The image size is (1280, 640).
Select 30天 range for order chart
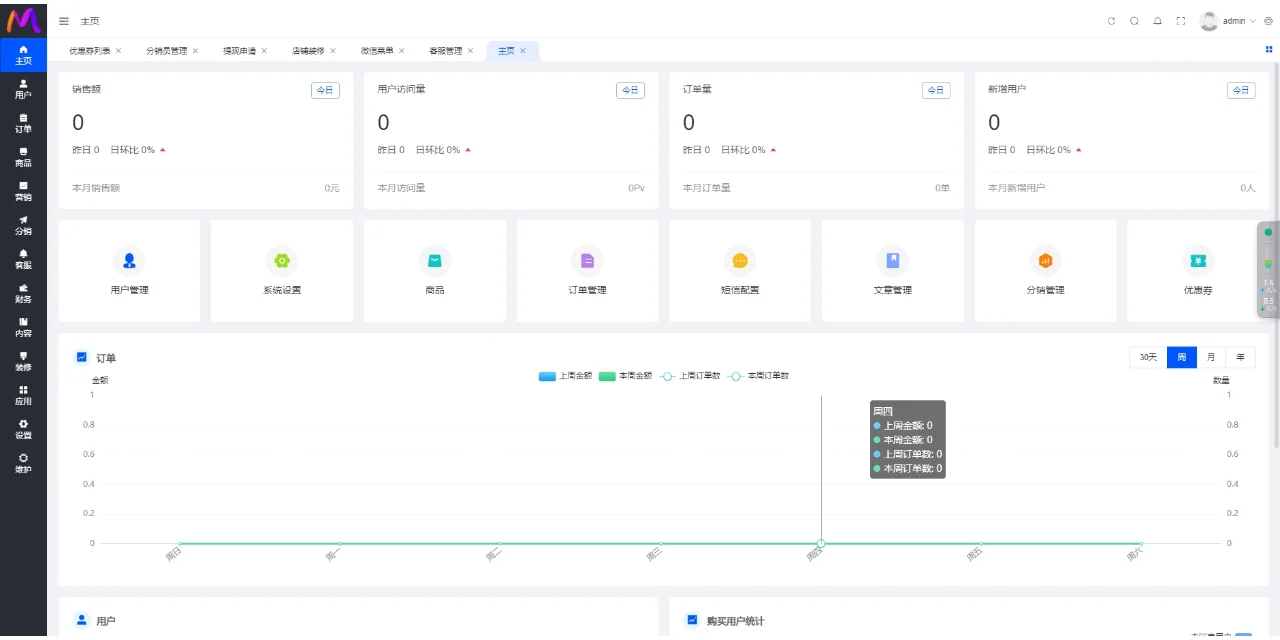[x=1147, y=358]
